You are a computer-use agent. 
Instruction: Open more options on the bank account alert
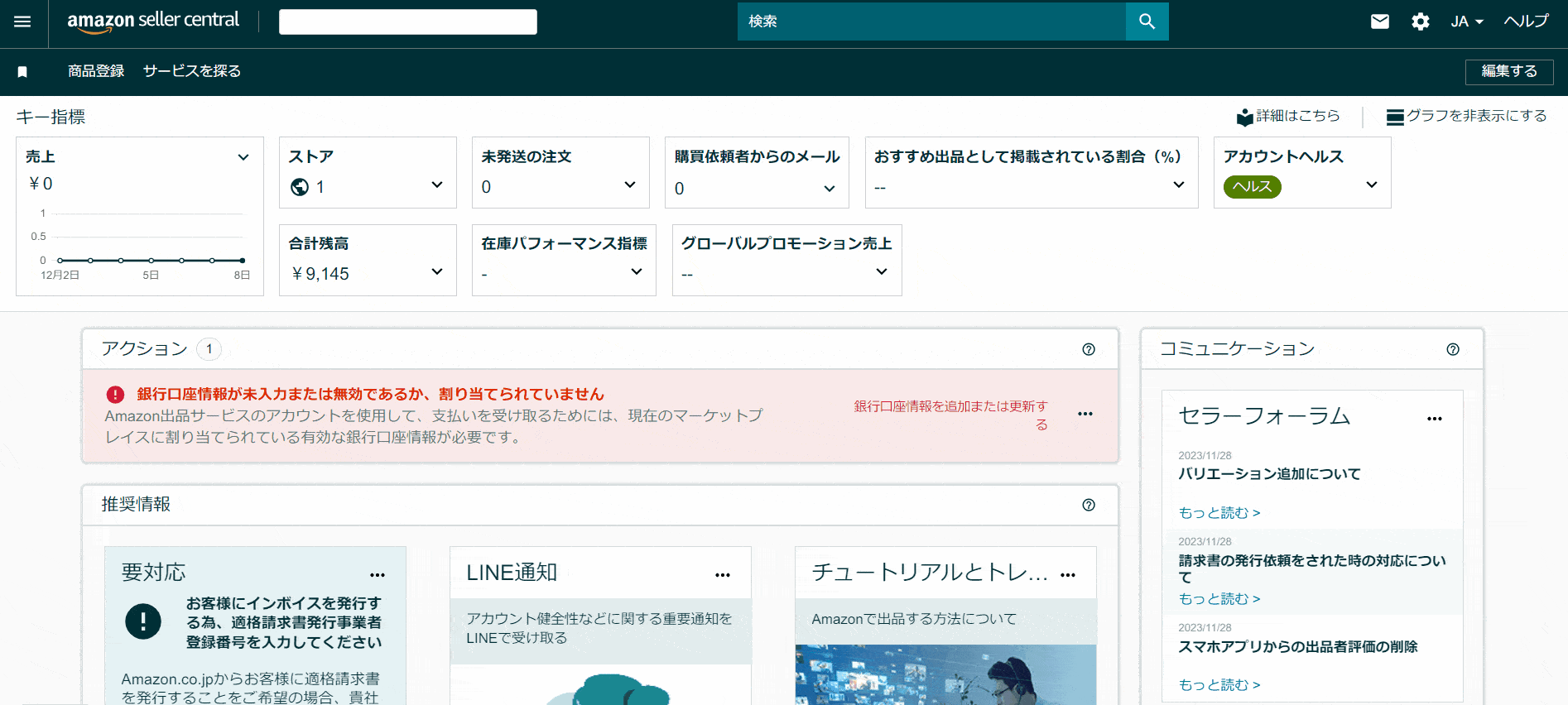1085,414
